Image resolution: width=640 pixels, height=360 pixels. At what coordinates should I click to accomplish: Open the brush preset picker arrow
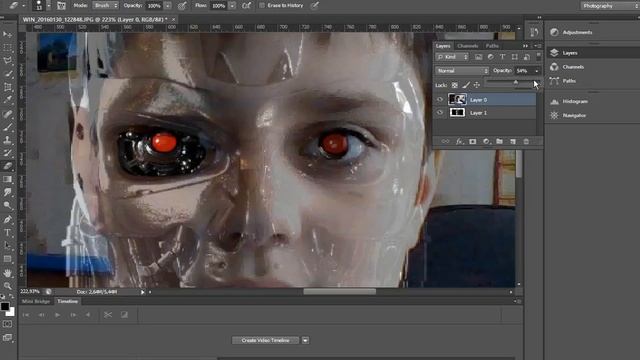49,6
